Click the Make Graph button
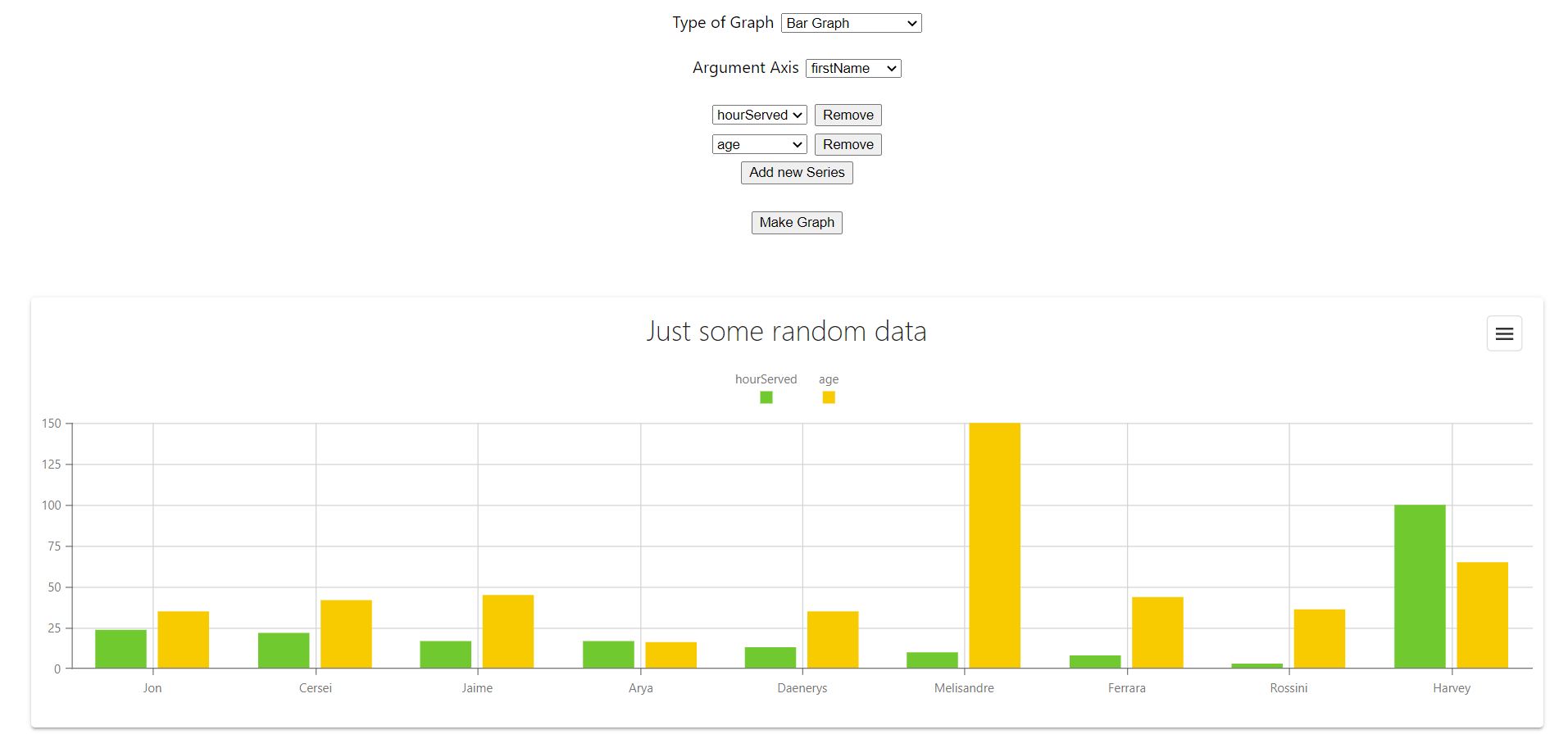This screenshot has height=748, width=1568. [x=797, y=222]
